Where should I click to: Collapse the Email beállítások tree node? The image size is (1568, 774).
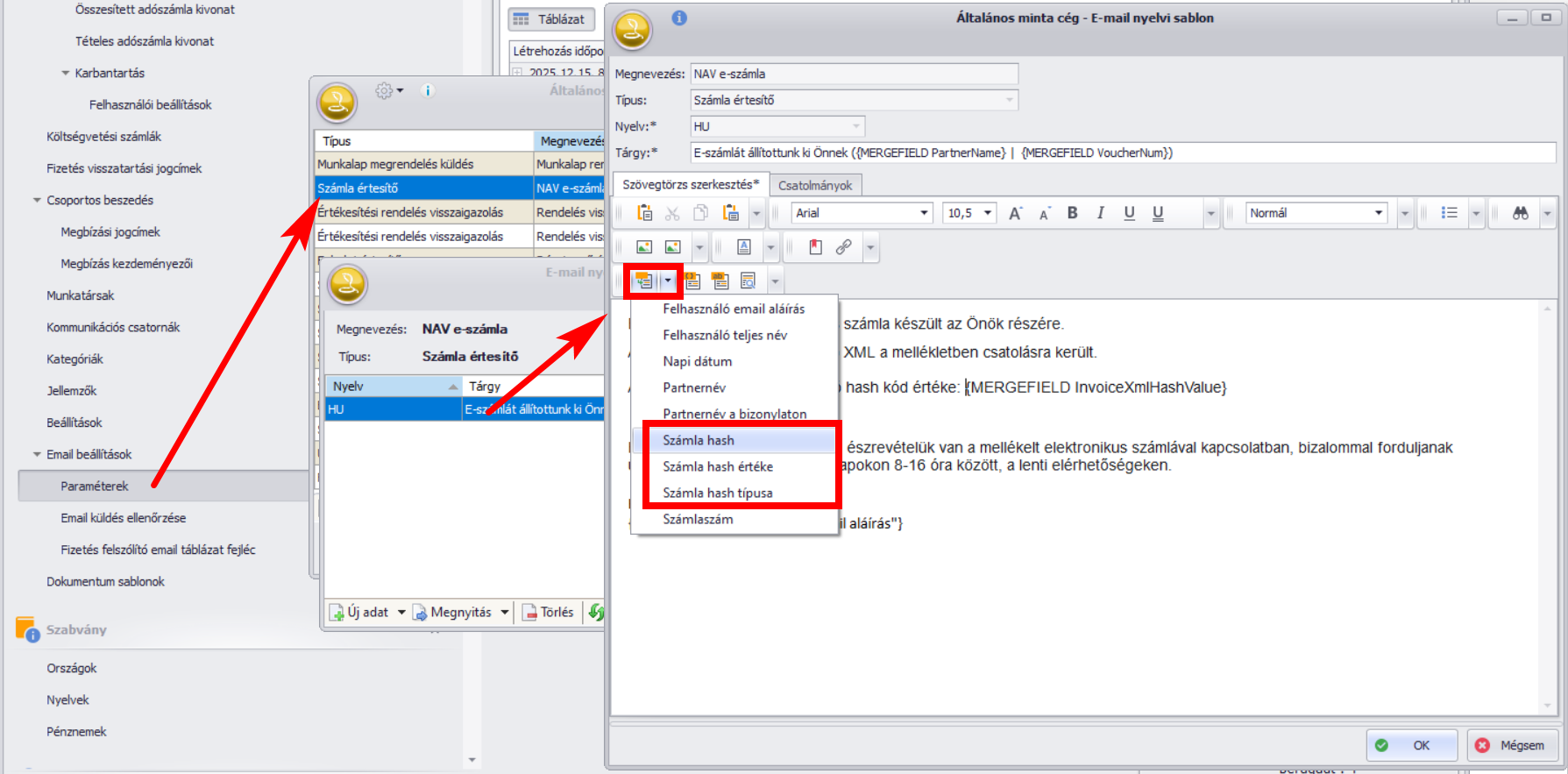[x=37, y=454]
